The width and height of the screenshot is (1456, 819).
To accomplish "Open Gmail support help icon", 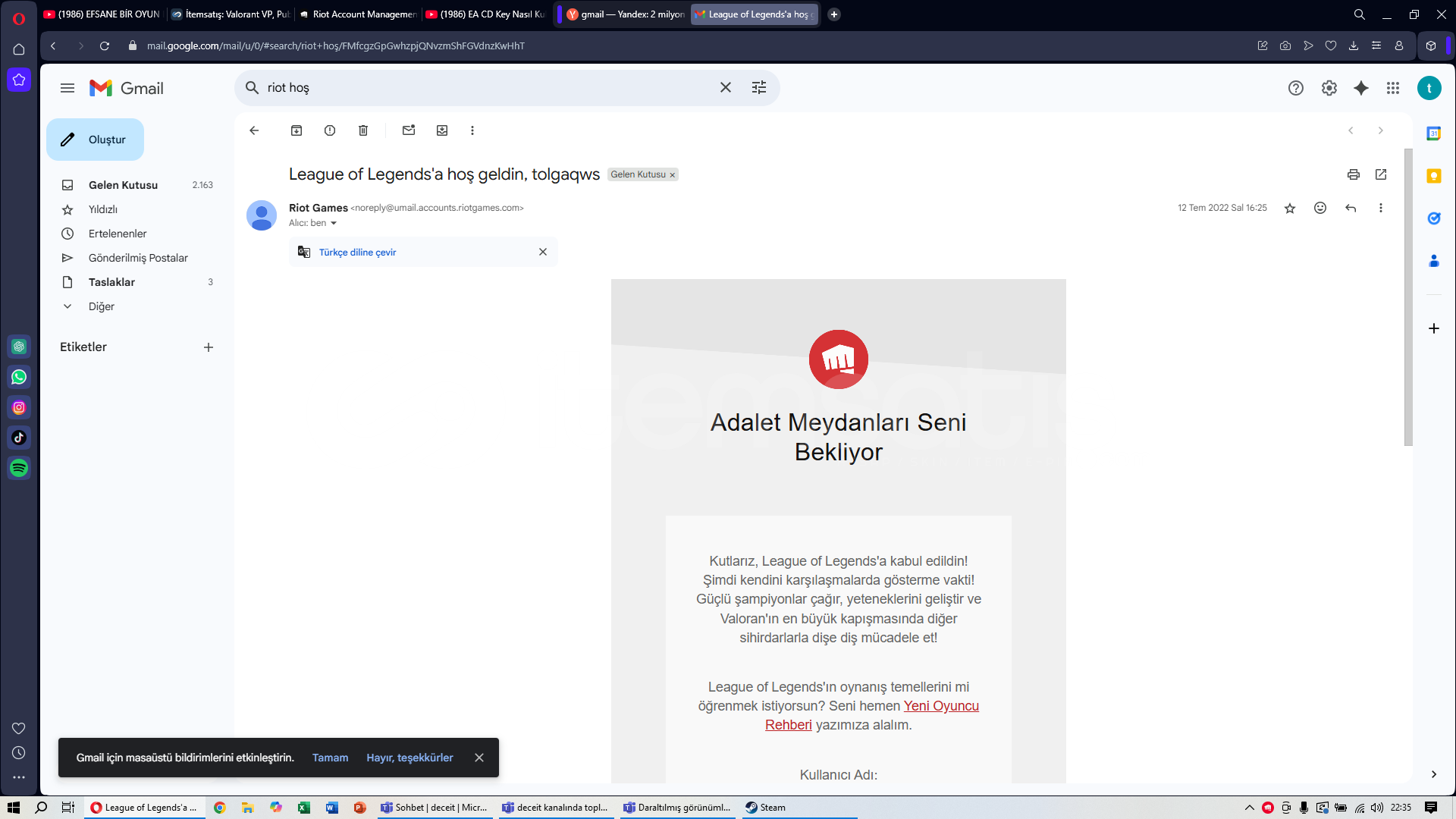I will pyautogui.click(x=1296, y=88).
